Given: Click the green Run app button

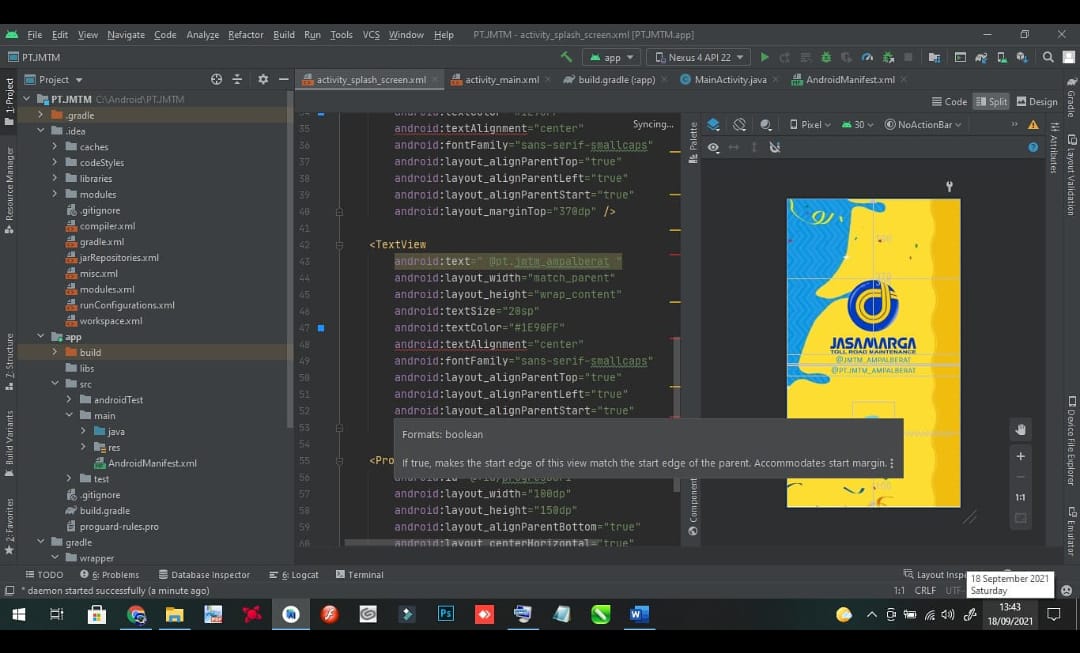Looking at the screenshot, I should (765, 57).
